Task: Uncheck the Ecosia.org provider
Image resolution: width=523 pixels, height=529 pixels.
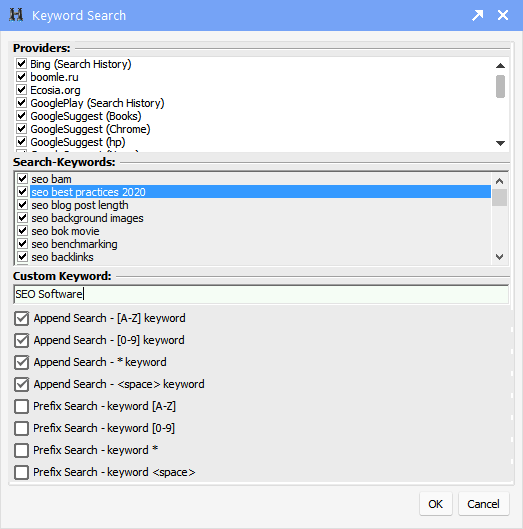Action: (x=22, y=90)
